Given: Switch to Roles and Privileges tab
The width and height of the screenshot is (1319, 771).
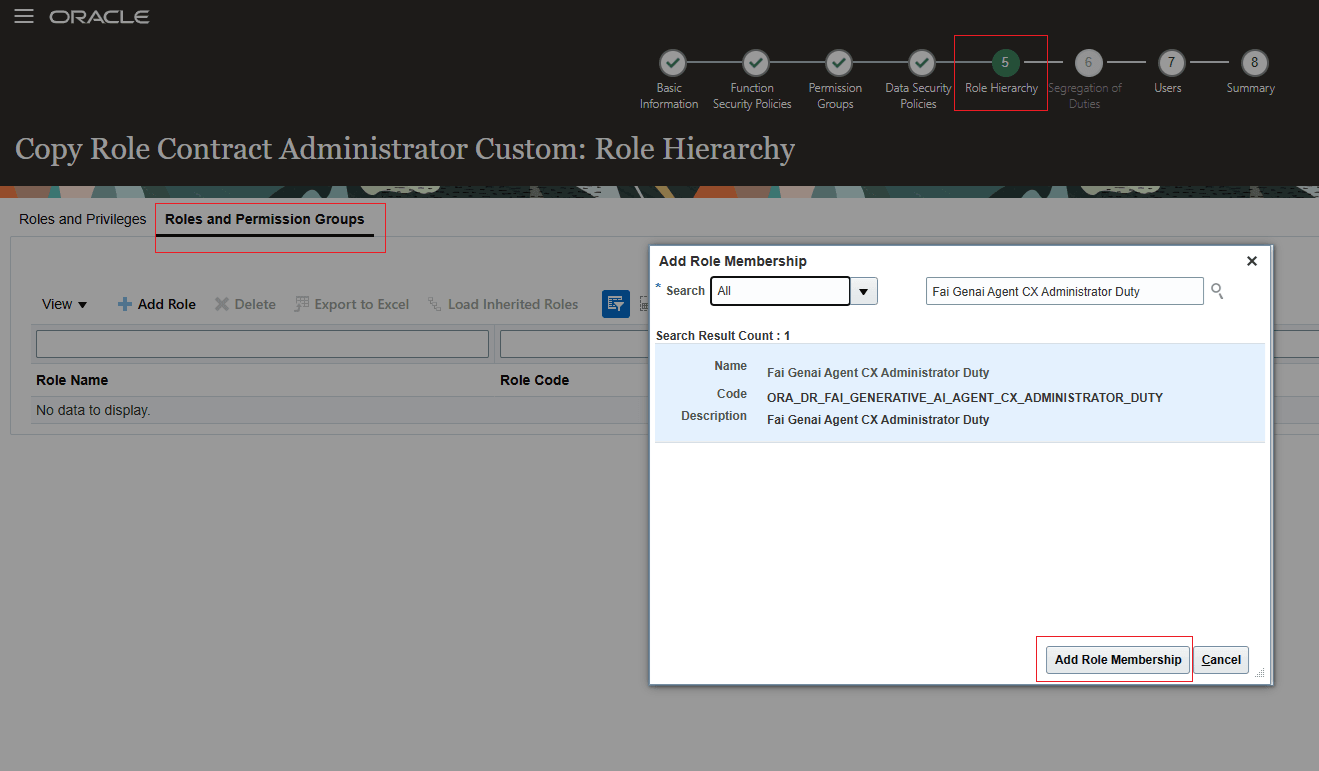Looking at the screenshot, I should (x=83, y=219).
